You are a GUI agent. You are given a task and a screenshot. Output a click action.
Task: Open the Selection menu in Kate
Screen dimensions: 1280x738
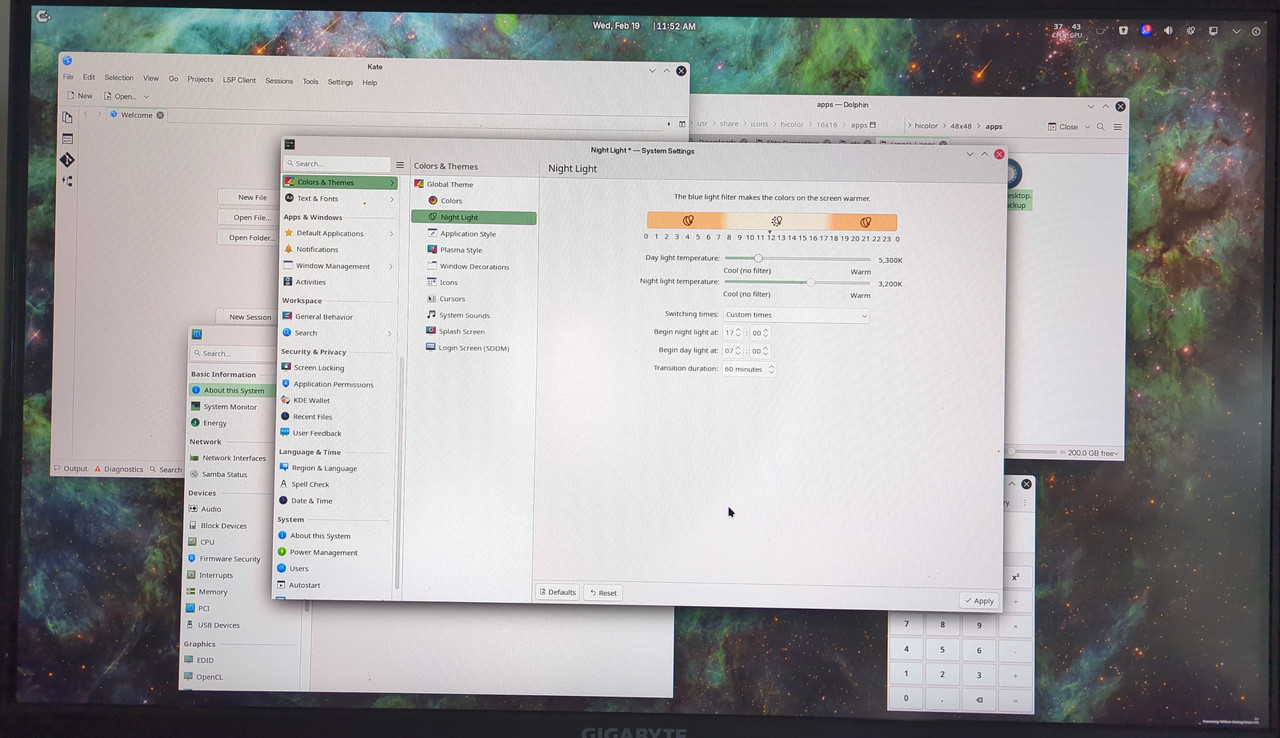point(119,78)
